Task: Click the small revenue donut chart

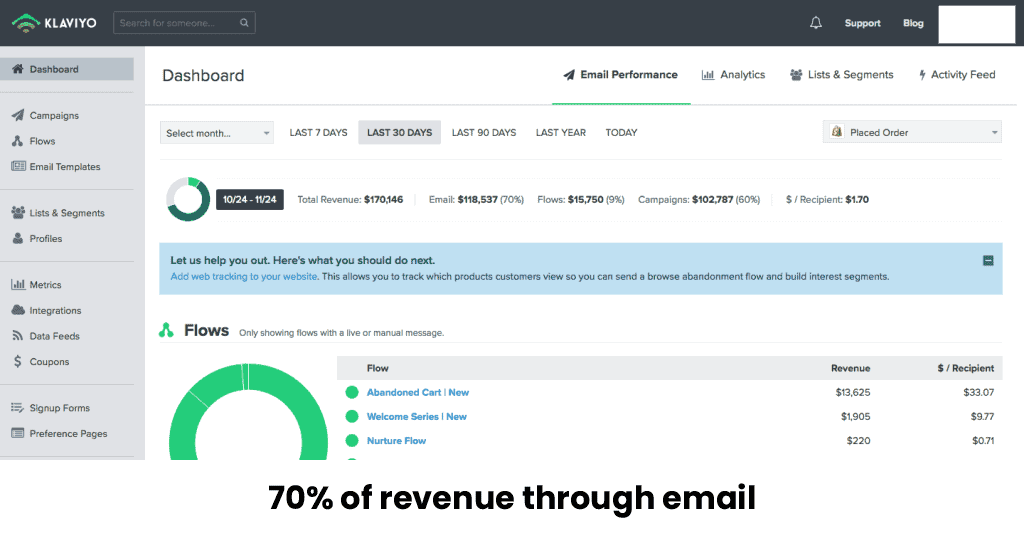Action: coord(188,199)
